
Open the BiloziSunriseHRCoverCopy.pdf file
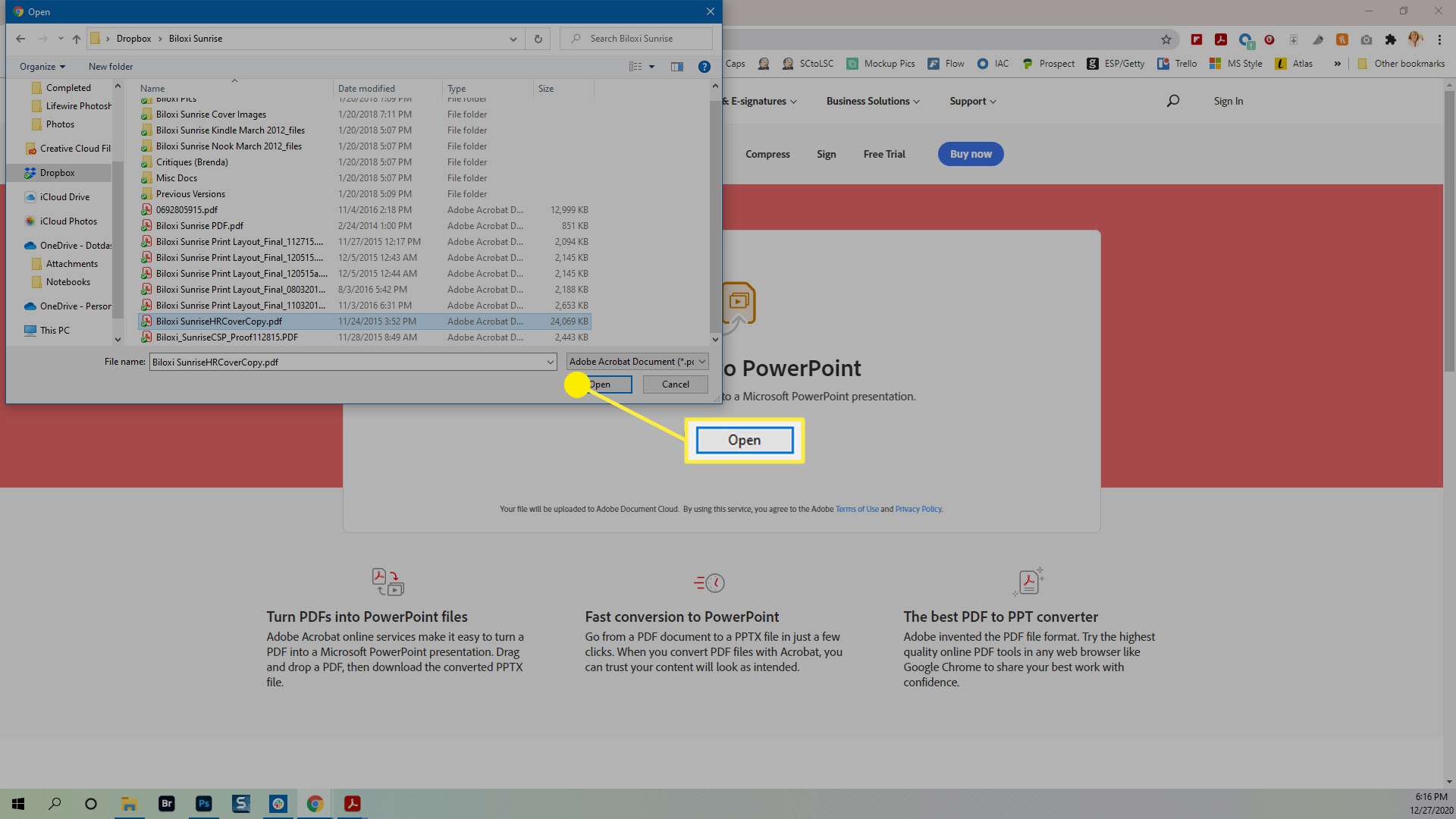(598, 383)
